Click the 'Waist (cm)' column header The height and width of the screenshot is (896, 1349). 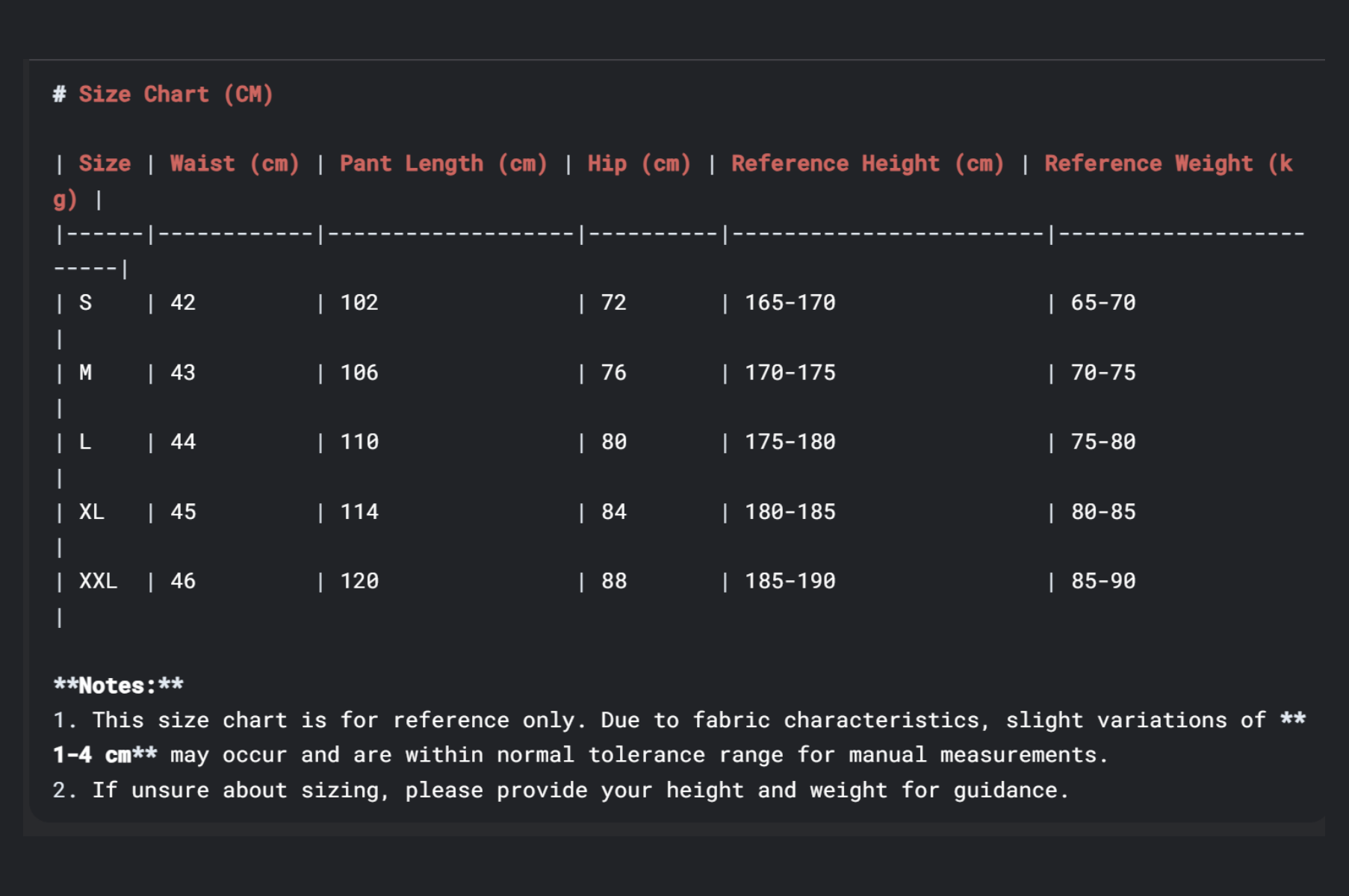coord(235,164)
